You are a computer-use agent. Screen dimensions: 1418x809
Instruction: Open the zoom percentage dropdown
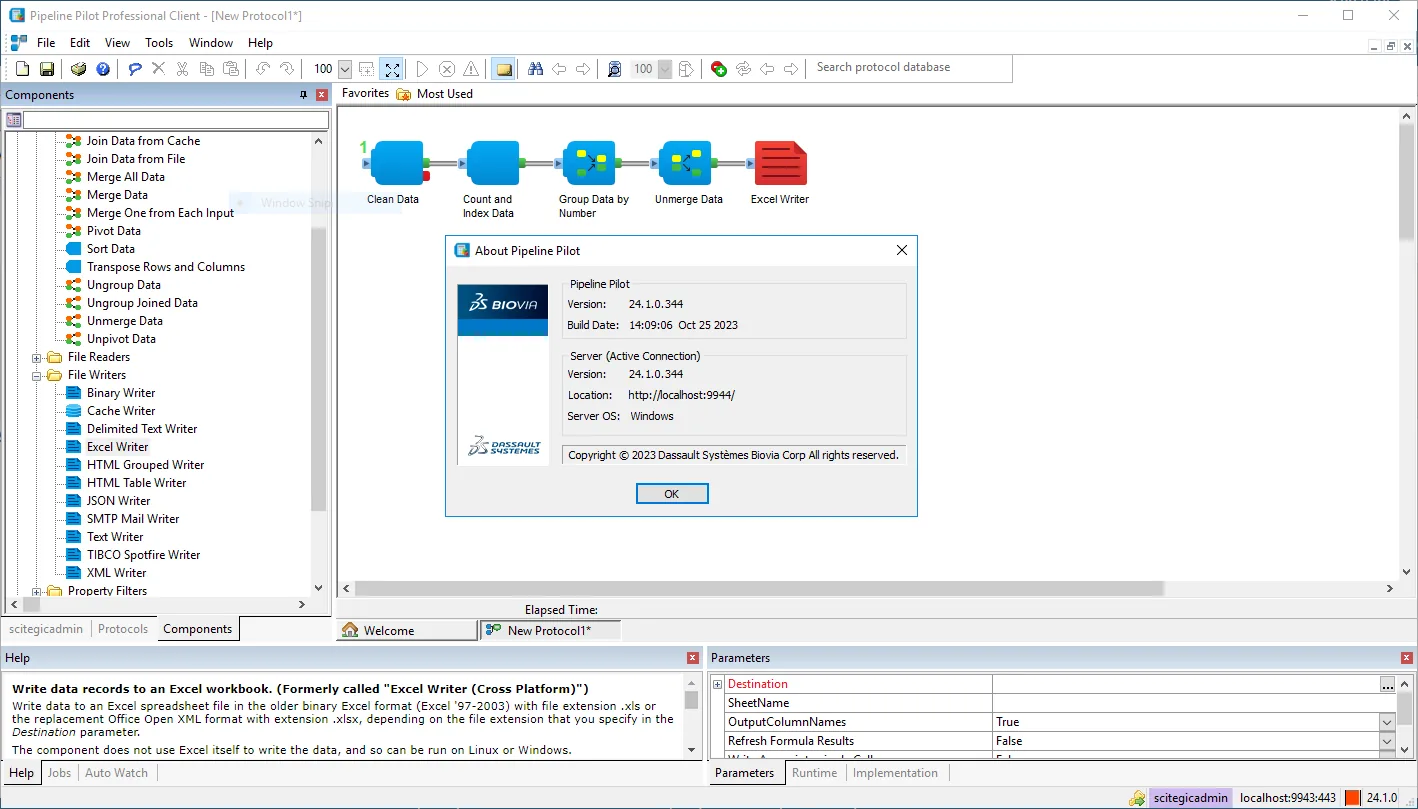[x=345, y=69]
